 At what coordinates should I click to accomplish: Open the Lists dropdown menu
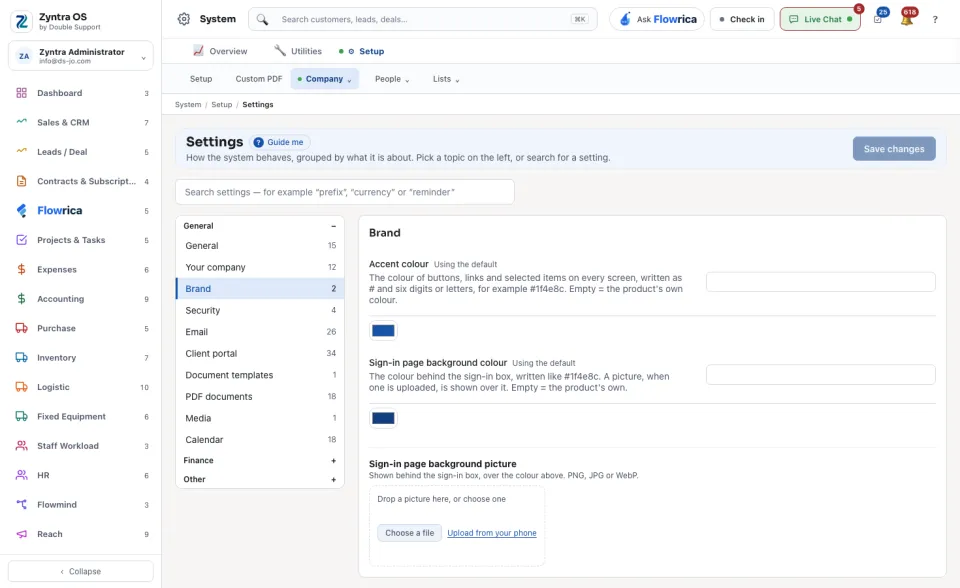446,79
